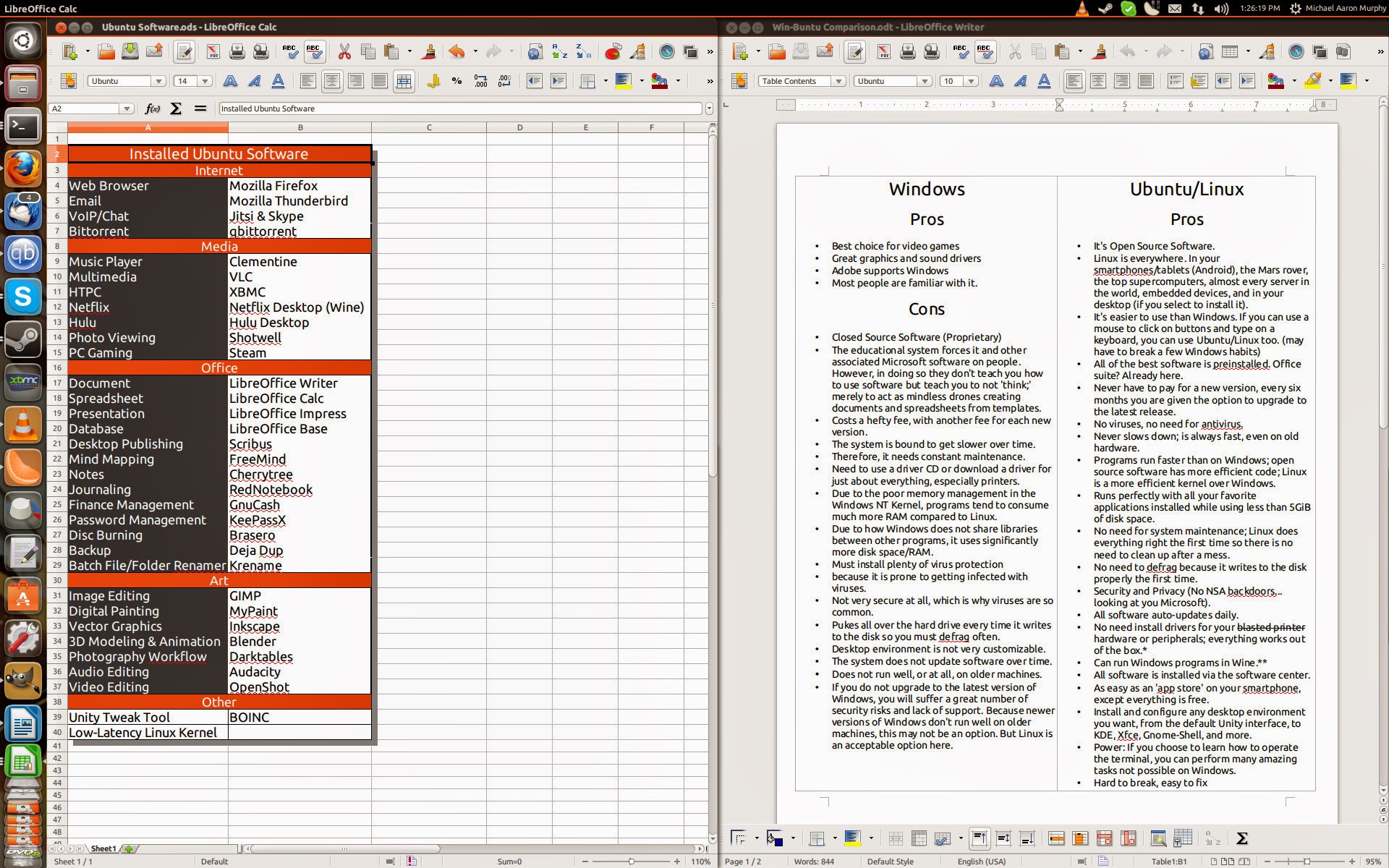Open Highlighting color dropdown arrow in Writer
This screenshot has width=1389, height=868.
[1330, 81]
